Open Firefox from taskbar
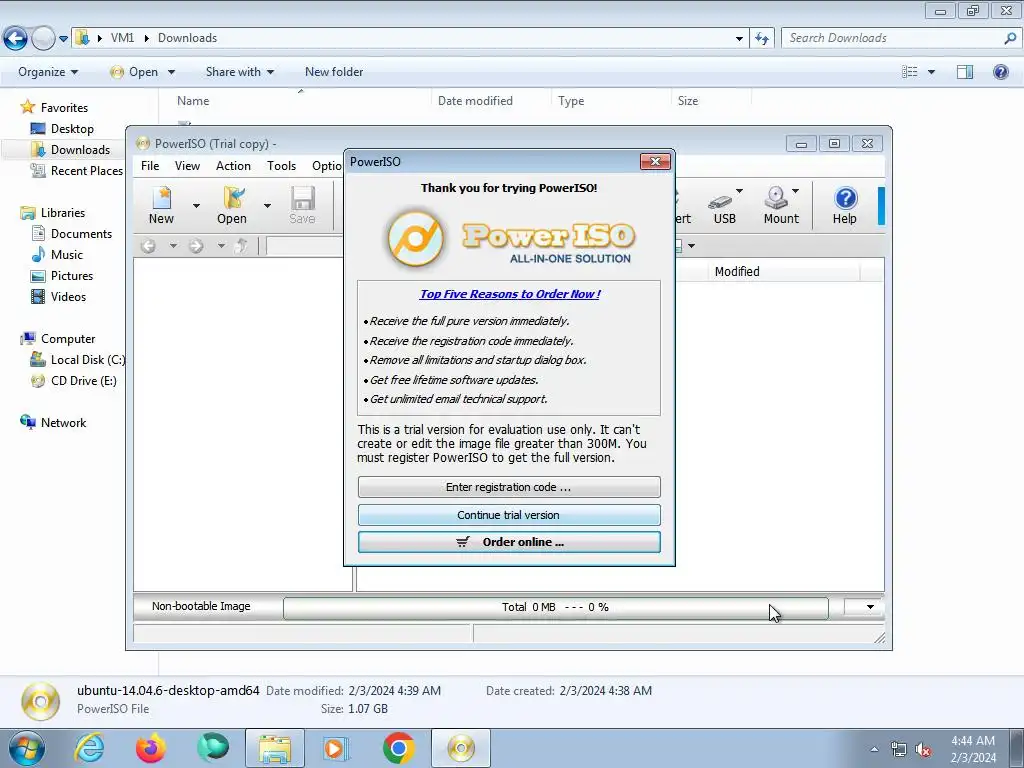 [151, 748]
